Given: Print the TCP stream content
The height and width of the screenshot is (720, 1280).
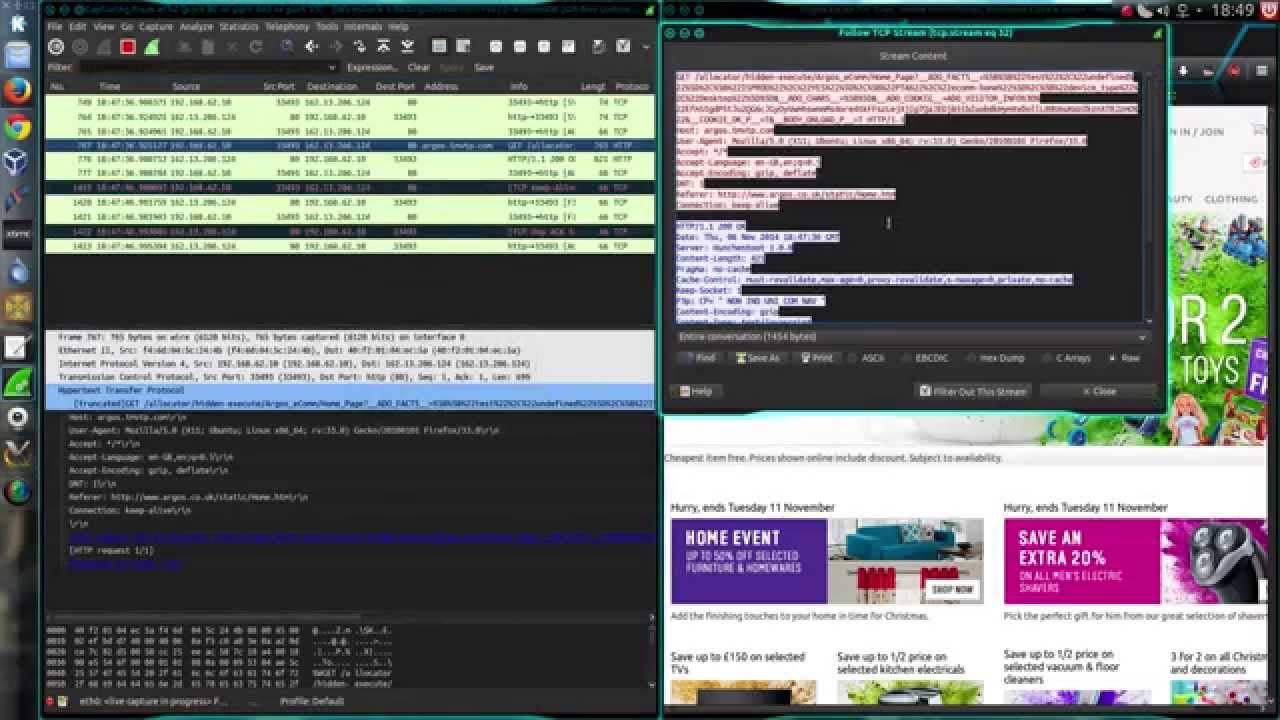Looking at the screenshot, I should (x=816, y=358).
